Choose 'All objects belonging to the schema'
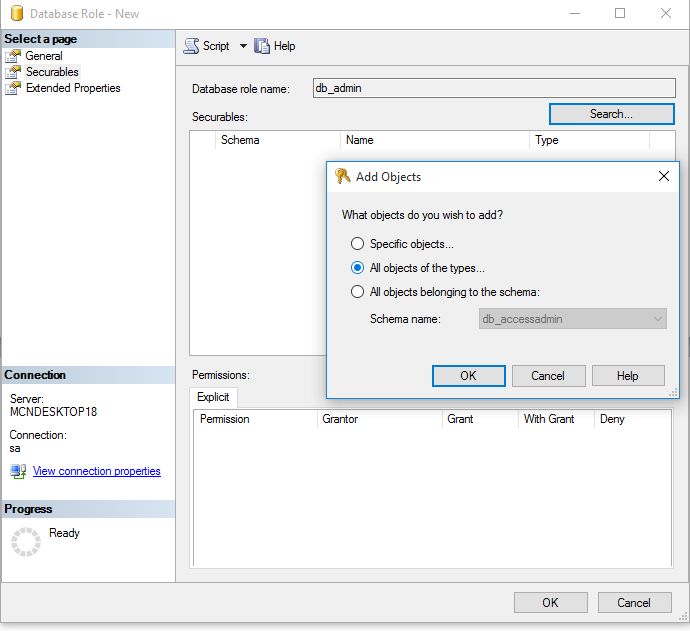Image resolution: width=690 pixels, height=631 pixels. [357, 292]
